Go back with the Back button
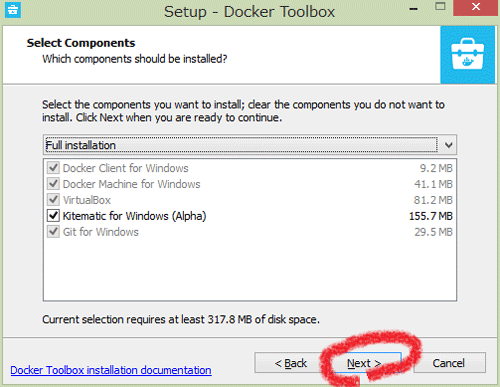Screen dimensions: 500x387 pos(290,363)
